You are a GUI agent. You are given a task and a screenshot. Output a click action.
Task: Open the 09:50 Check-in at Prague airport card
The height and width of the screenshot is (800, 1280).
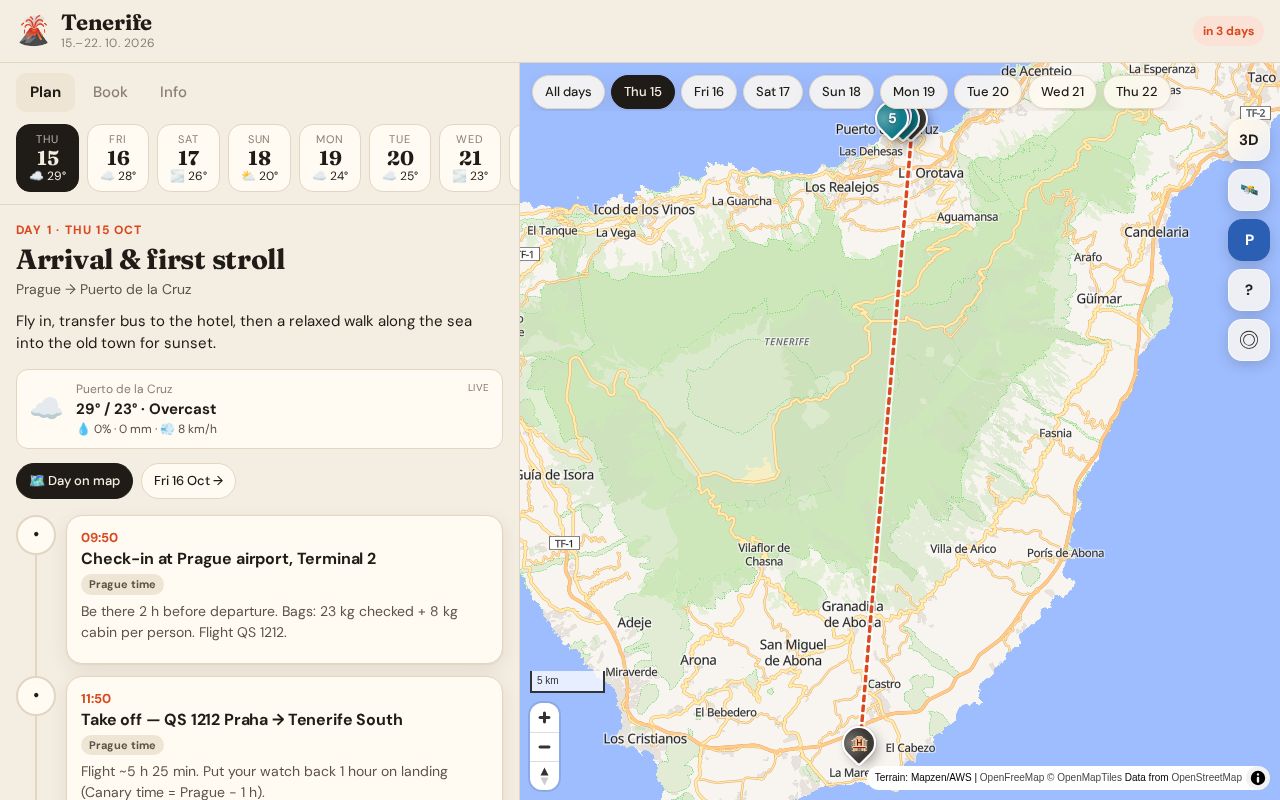[x=284, y=589]
